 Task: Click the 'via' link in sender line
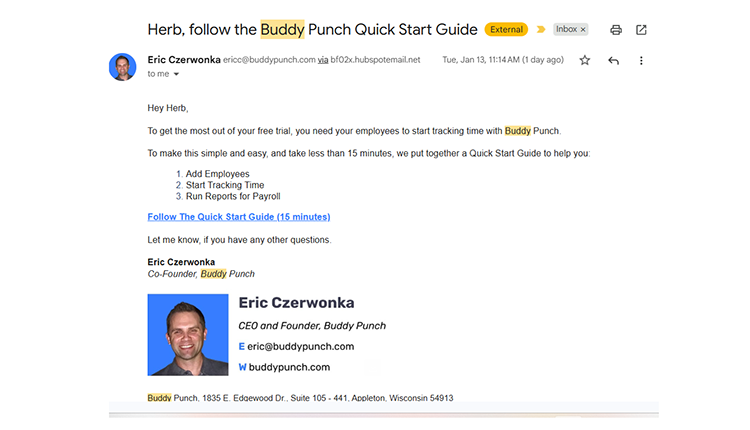pos(323,60)
